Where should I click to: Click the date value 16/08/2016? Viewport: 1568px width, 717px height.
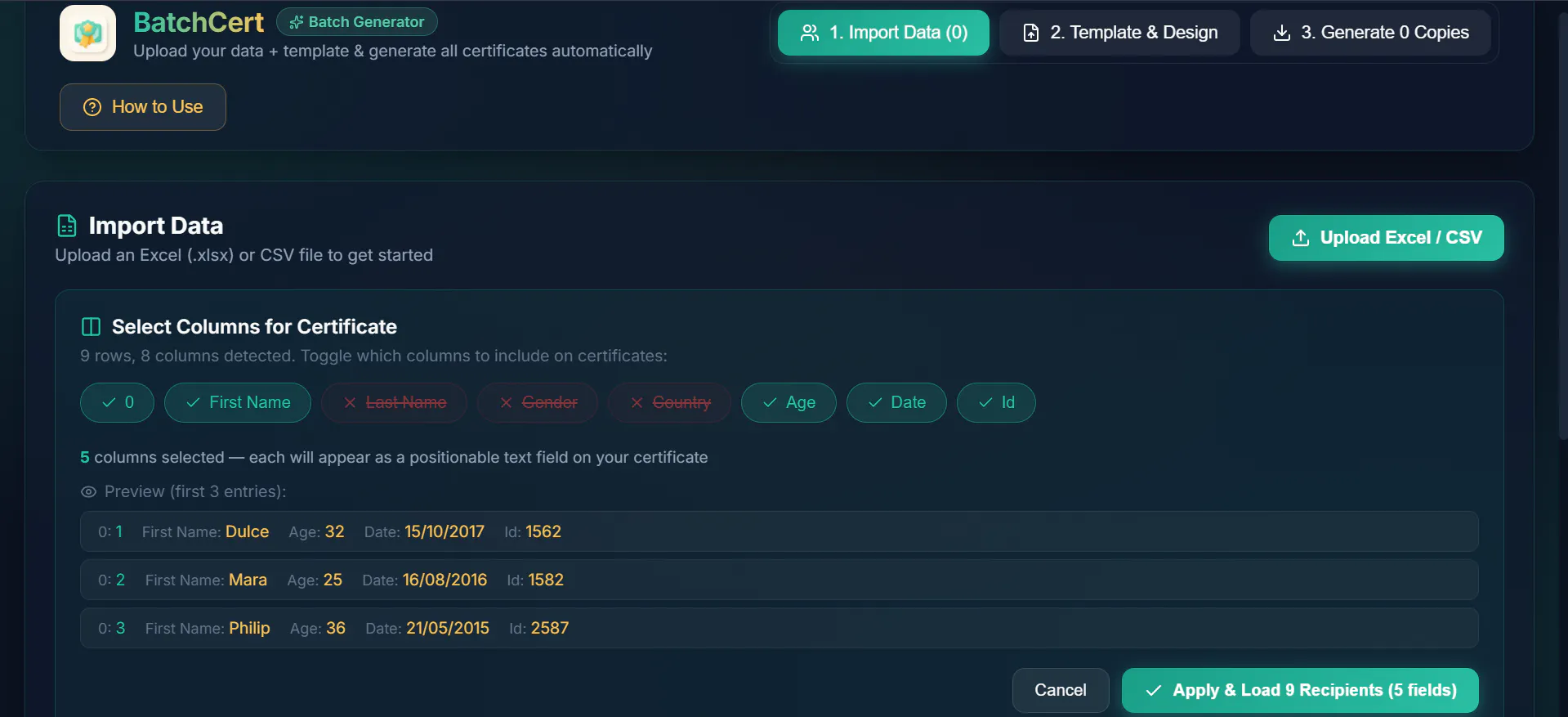[444, 580]
